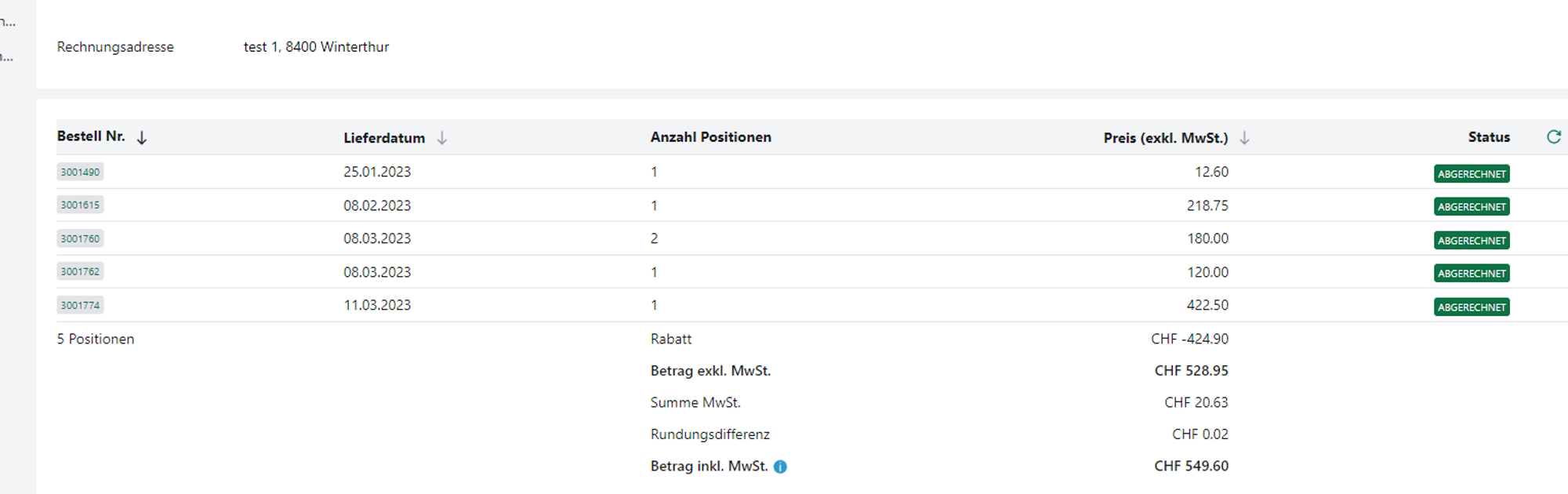Click the info icon next to Betrag inkl. MwSt.
Image resolution: width=1568 pixels, height=494 pixels.
[x=780, y=467]
